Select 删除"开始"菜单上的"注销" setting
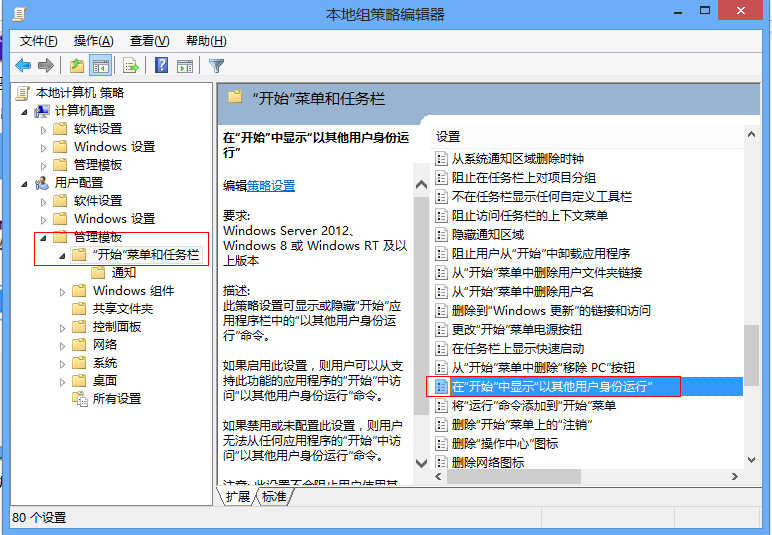The height and width of the screenshot is (535, 772). [522, 424]
